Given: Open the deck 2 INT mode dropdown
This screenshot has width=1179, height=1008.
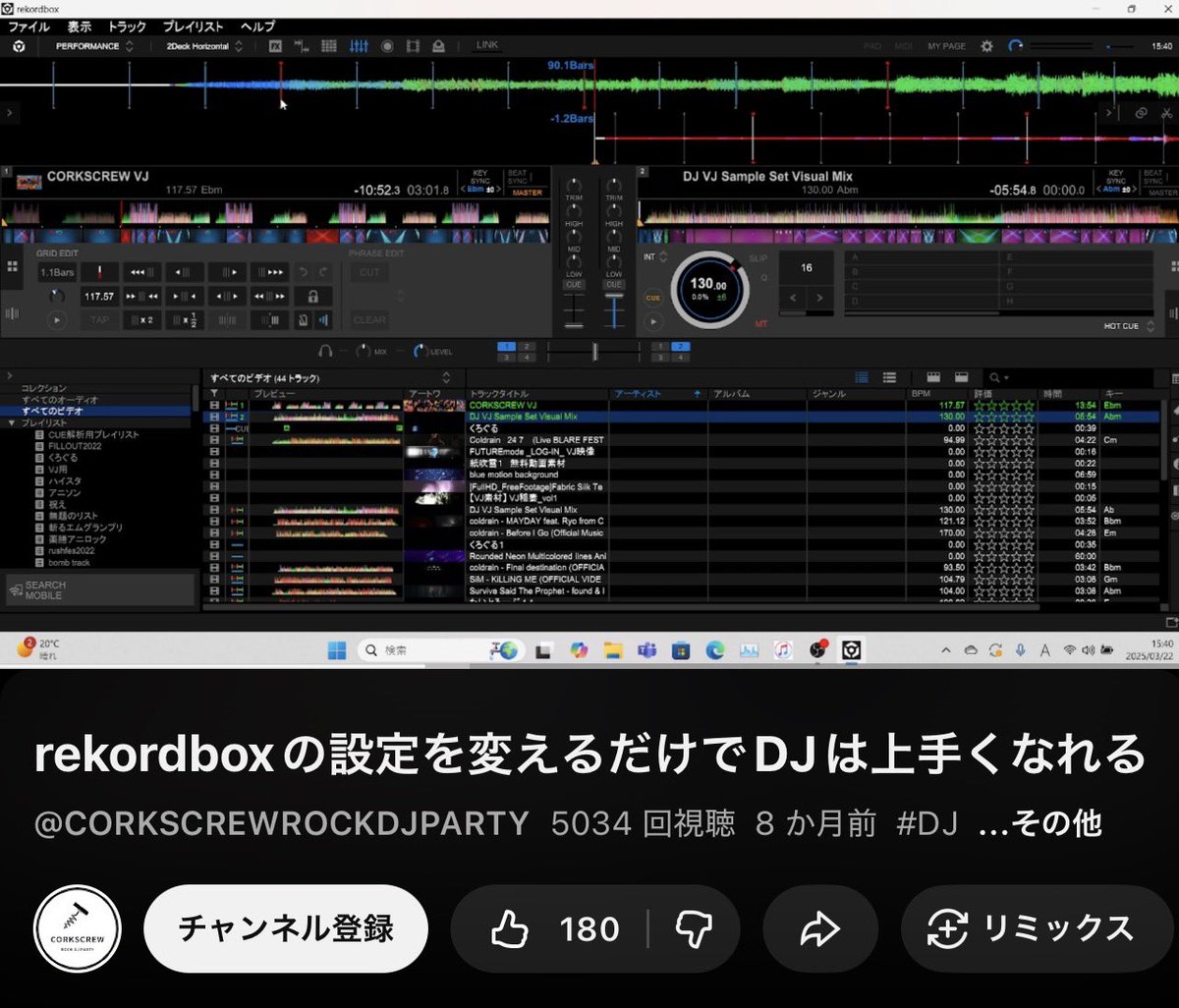Looking at the screenshot, I should click(x=655, y=257).
